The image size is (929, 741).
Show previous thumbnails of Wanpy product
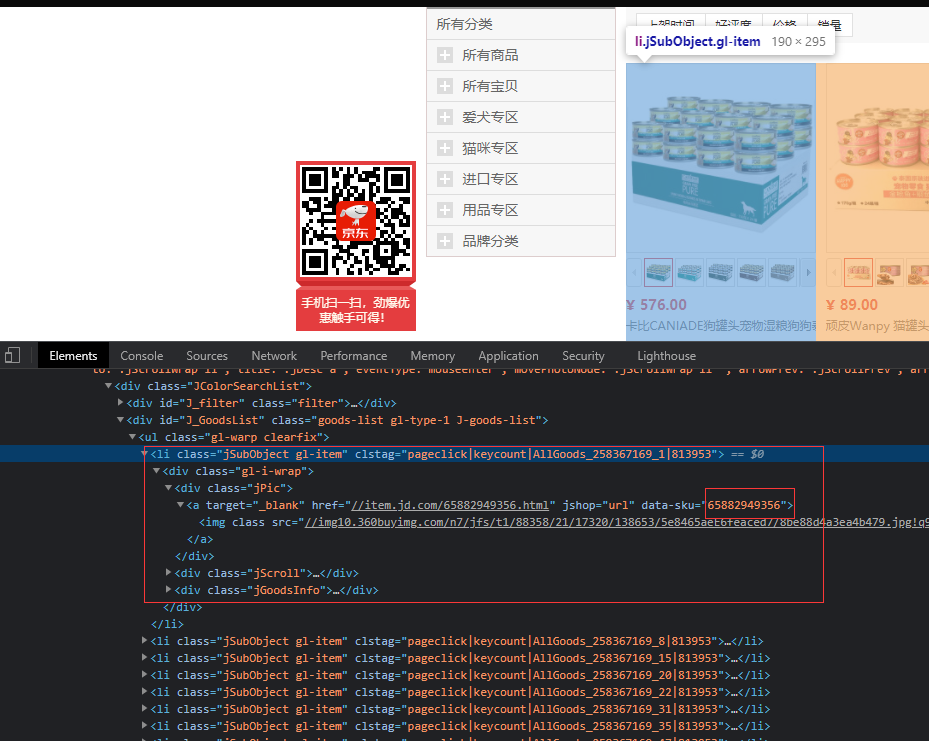pyautogui.click(x=834, y=272)
